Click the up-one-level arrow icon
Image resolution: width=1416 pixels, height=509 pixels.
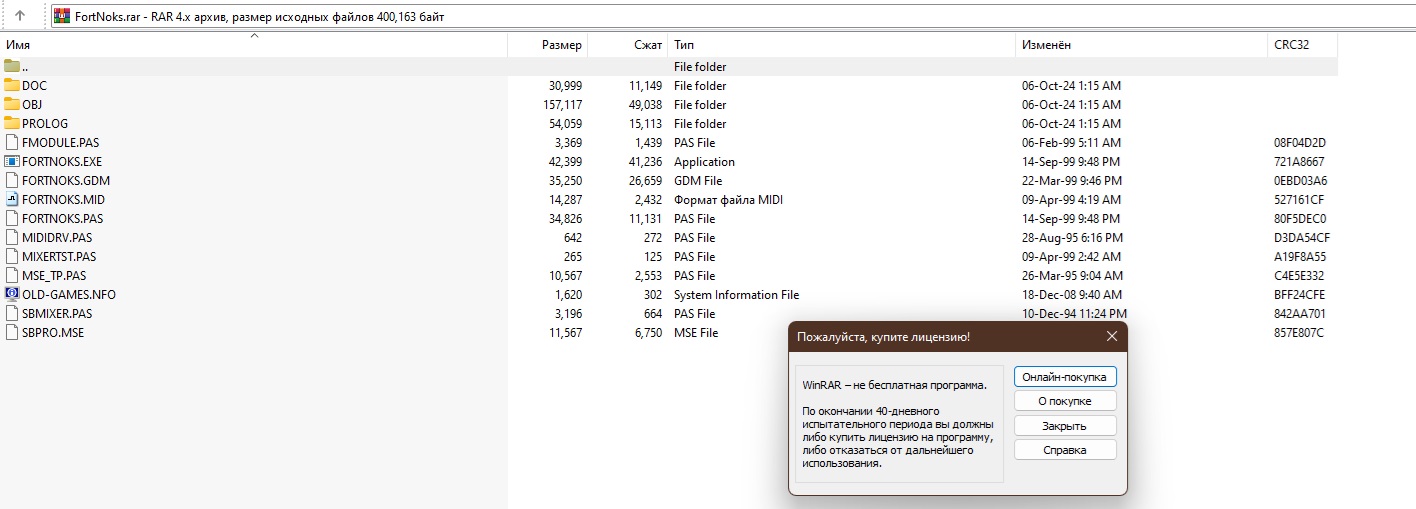coord(19,16)
